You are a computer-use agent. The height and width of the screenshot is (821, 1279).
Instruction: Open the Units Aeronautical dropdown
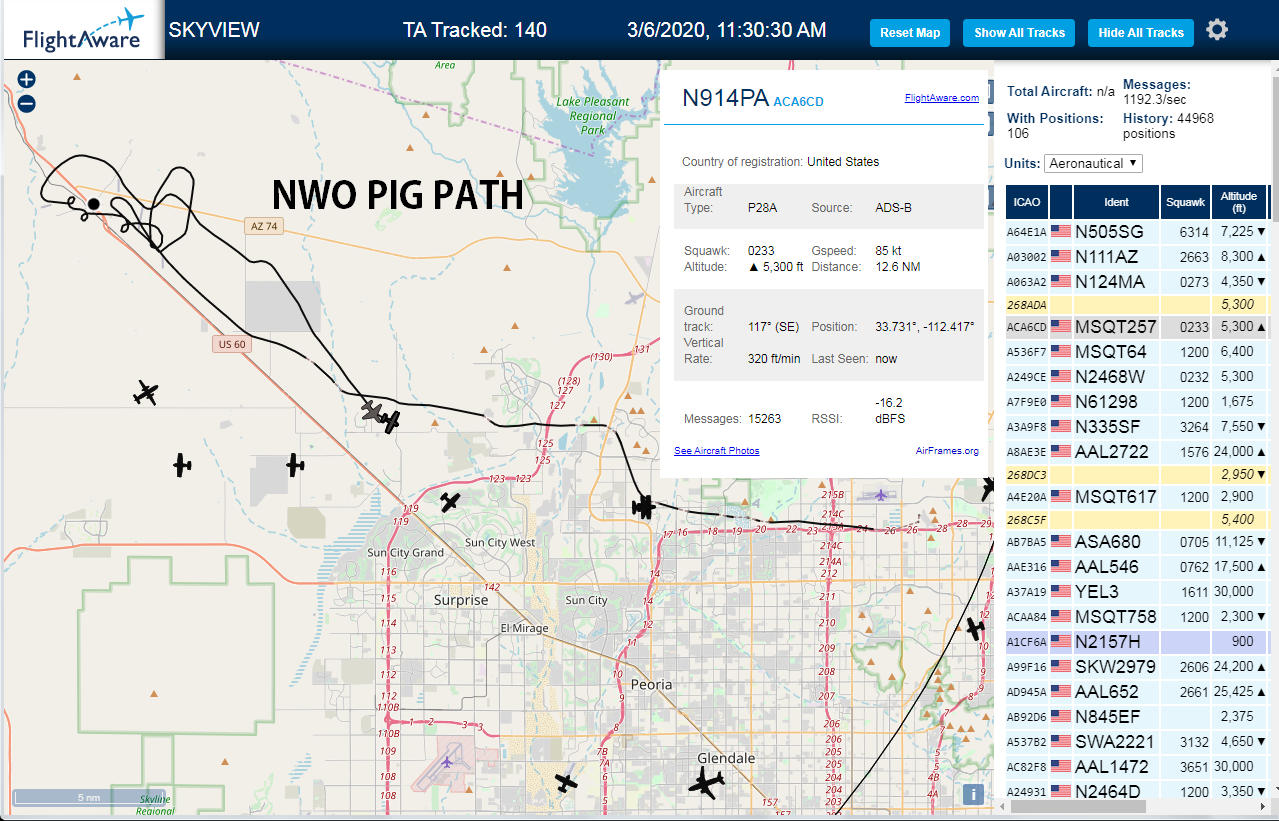(x=1094, y=163)
